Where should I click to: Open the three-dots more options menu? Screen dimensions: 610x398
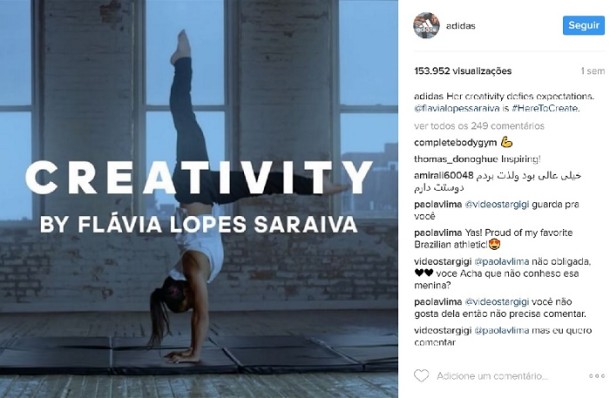596,376
